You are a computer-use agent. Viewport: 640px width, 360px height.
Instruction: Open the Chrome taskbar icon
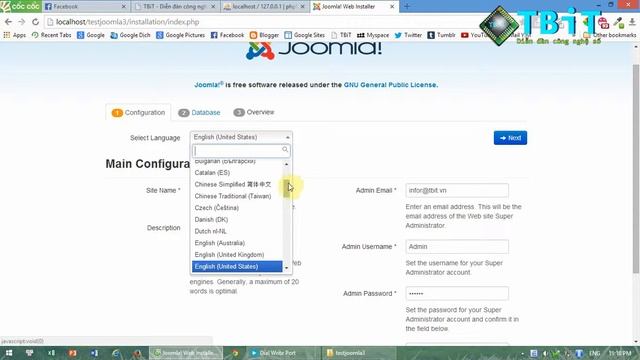pos(235,353)
